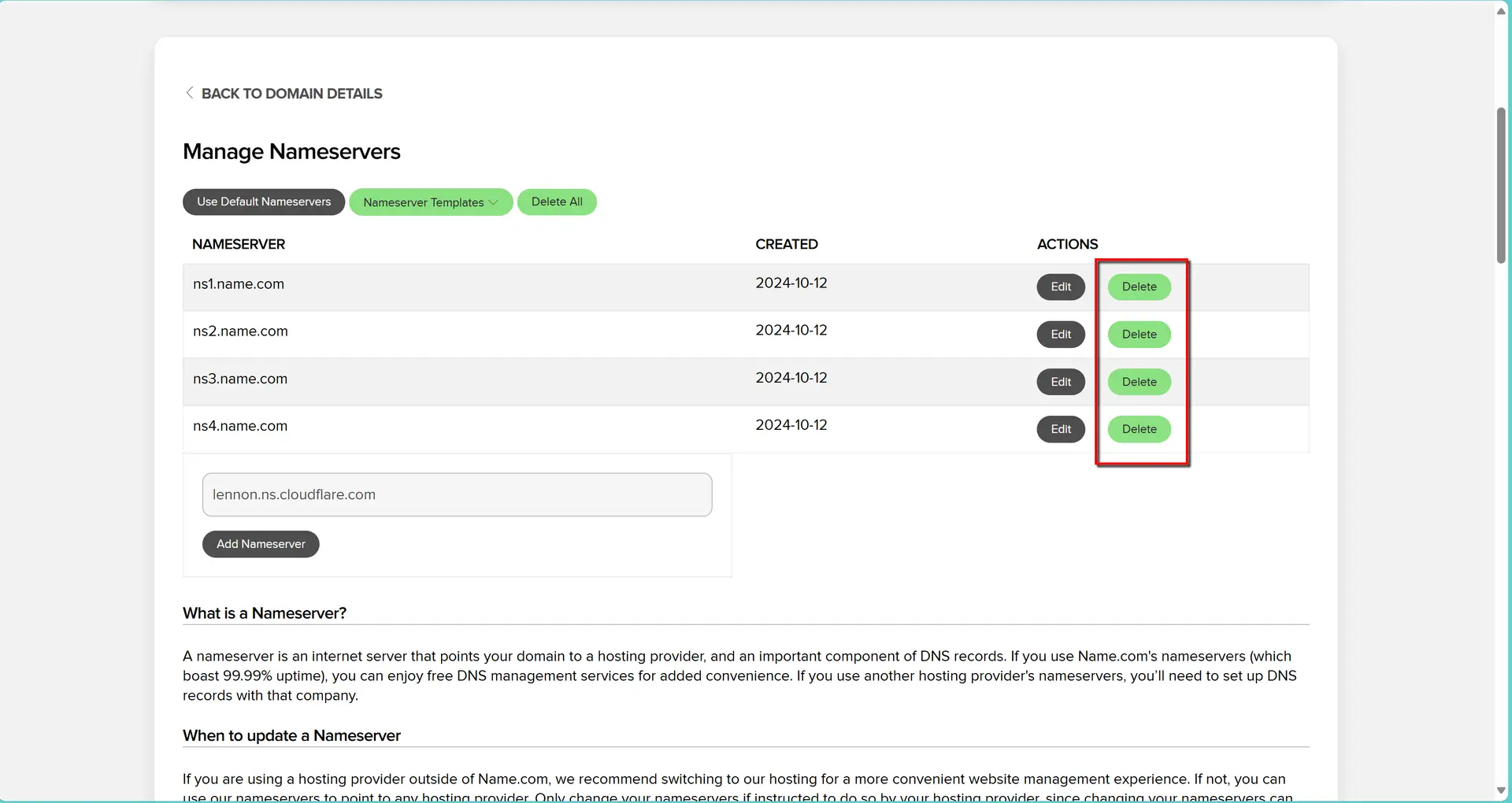Click Add Nameserver
Screen dimensions: 1512x803
(x=260, y=543)
